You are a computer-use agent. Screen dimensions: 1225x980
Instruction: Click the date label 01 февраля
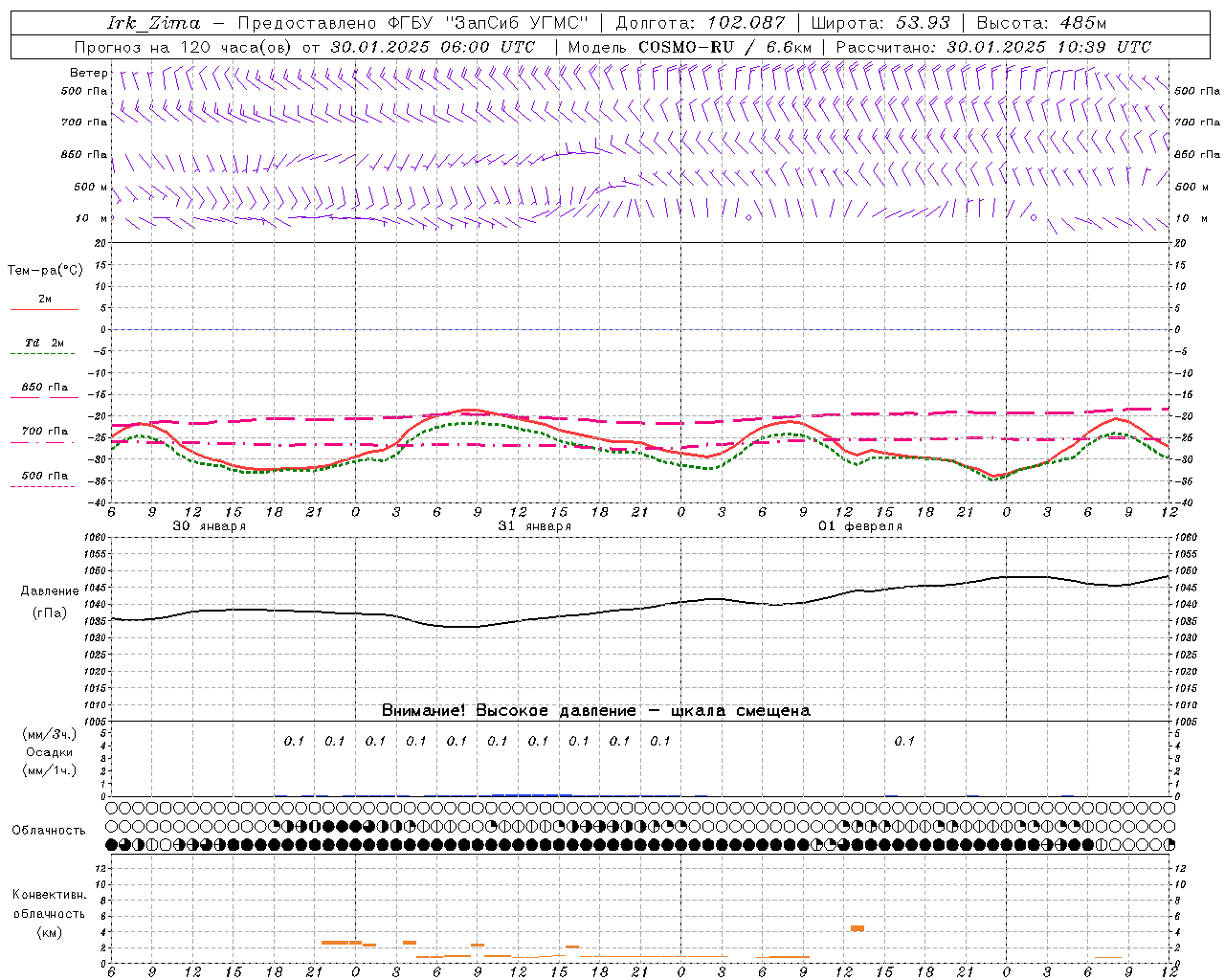pos(860,526)
